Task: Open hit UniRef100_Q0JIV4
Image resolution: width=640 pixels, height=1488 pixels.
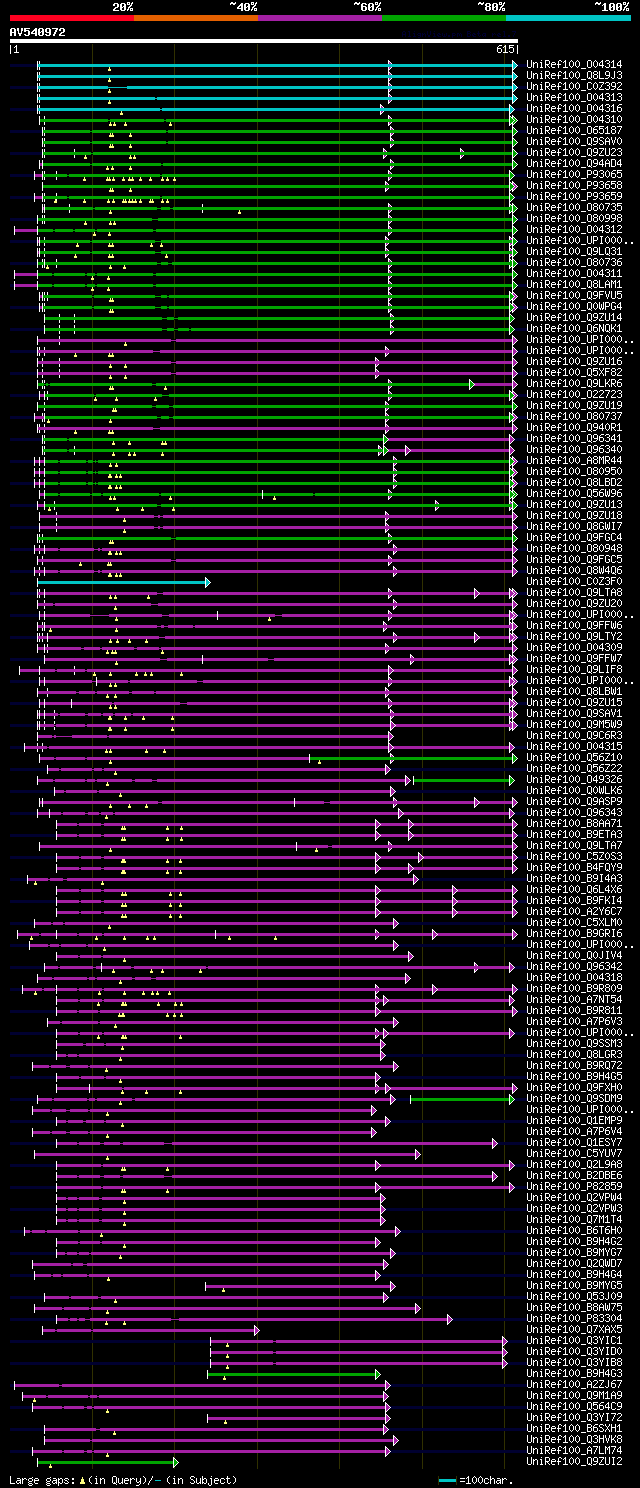Action: click(x=574, y=956)
